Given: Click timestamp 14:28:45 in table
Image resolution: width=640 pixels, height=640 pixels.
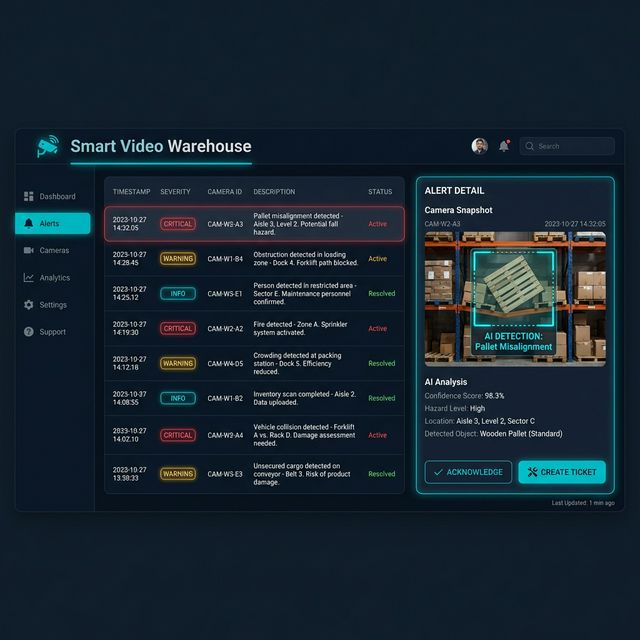Looking at the screenshot, I should coord(125,263).
